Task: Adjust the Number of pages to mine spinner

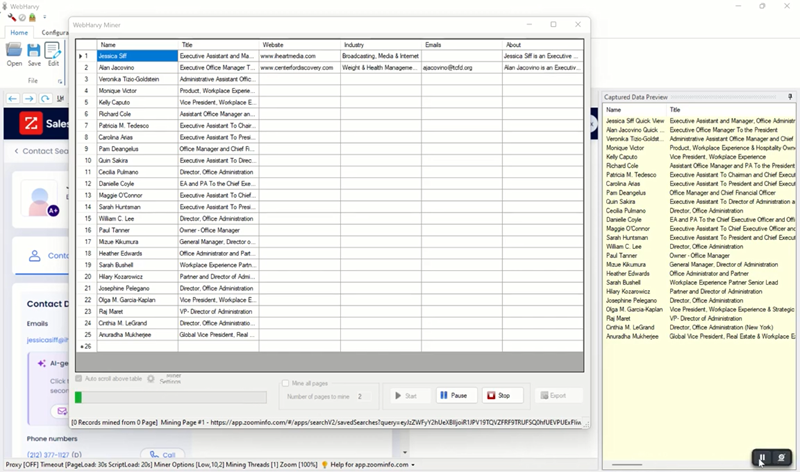Action: pos(366,396)
